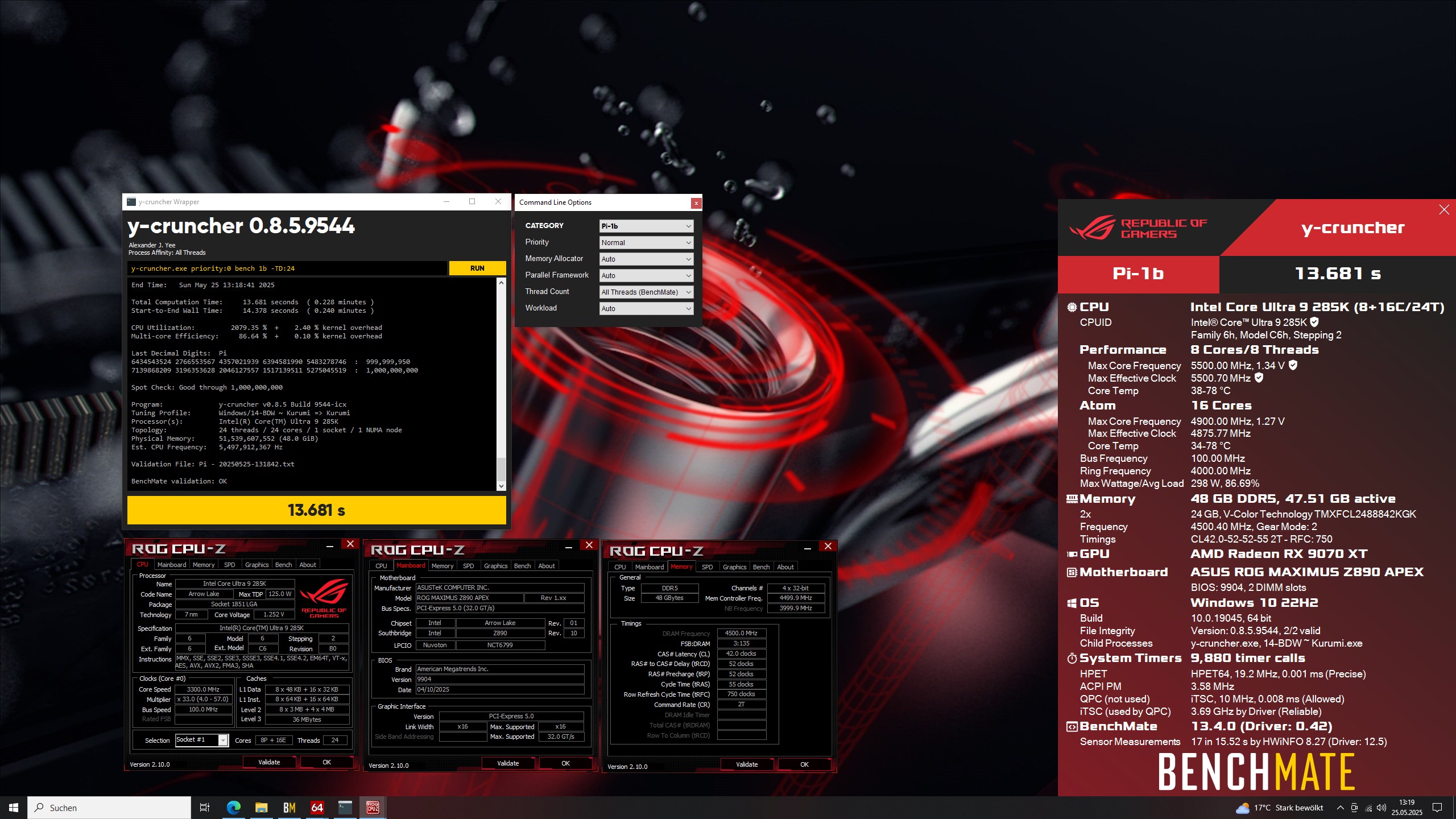The width and height of the screenshot is (1456, 819).
Task: Click the 'AMD Radeon RX 9070 XT' GPU text
Action: (x=1279, y=554)
